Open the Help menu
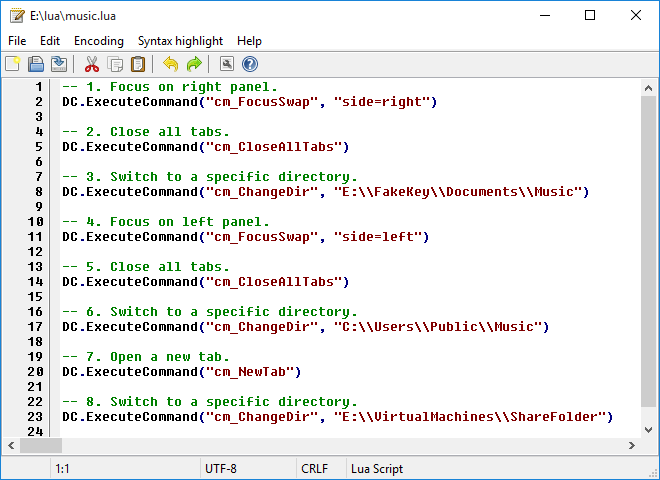Image resolution: width=660 pixels, height=480 pixels. 249,41
